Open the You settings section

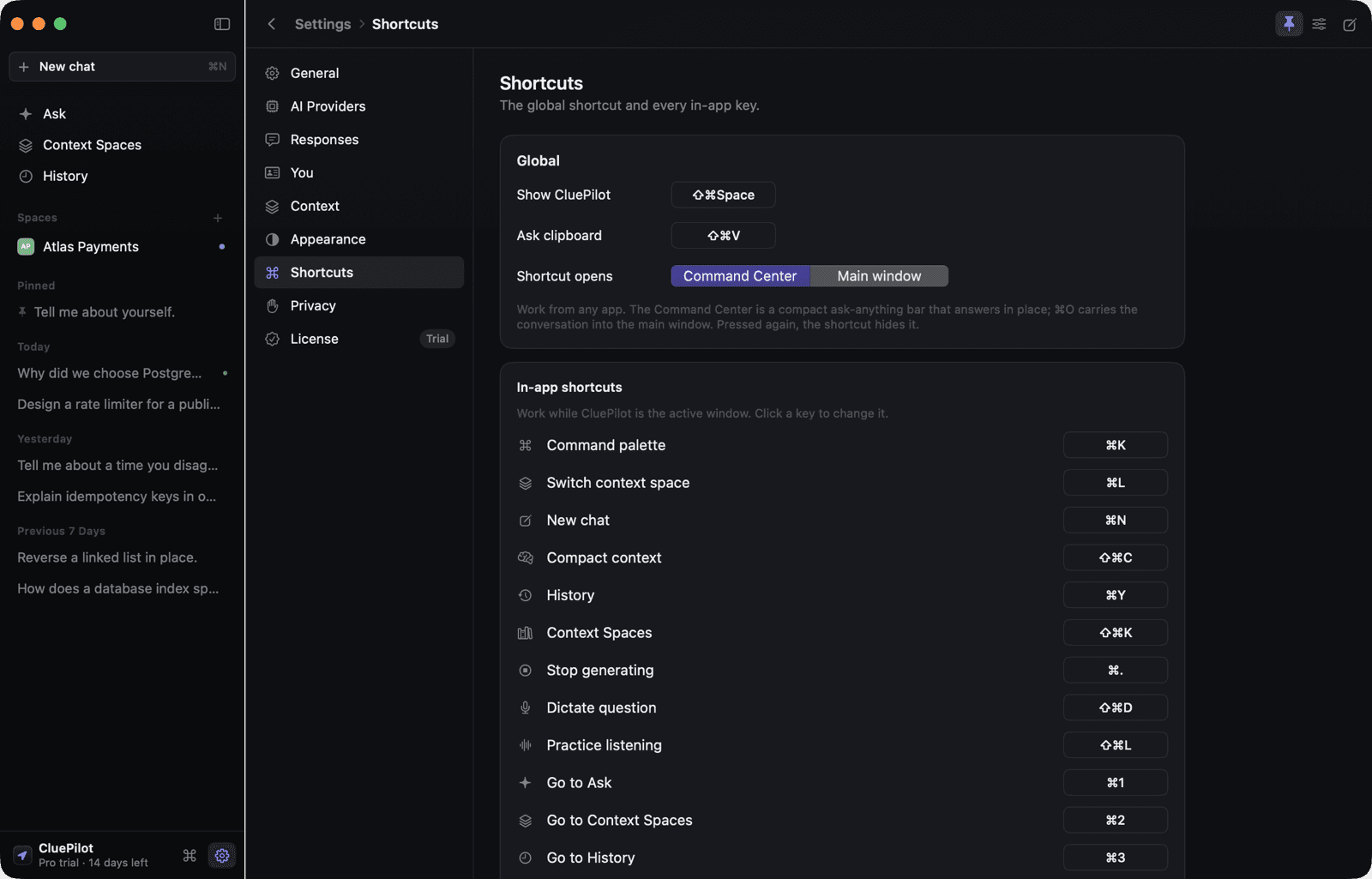pos(359,172)
